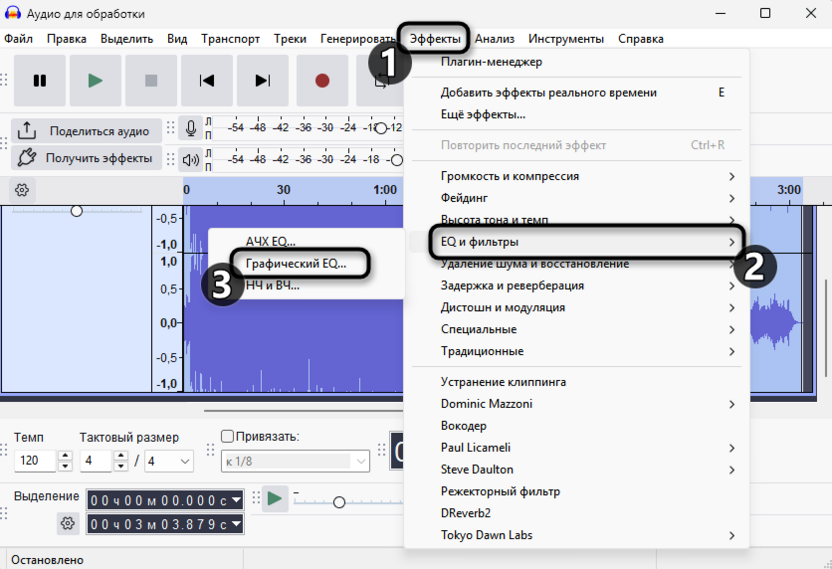Open timeline settings gear above track
Image resolution: width=832 pixels, height=569 pixels.
(x=22, y=190)
